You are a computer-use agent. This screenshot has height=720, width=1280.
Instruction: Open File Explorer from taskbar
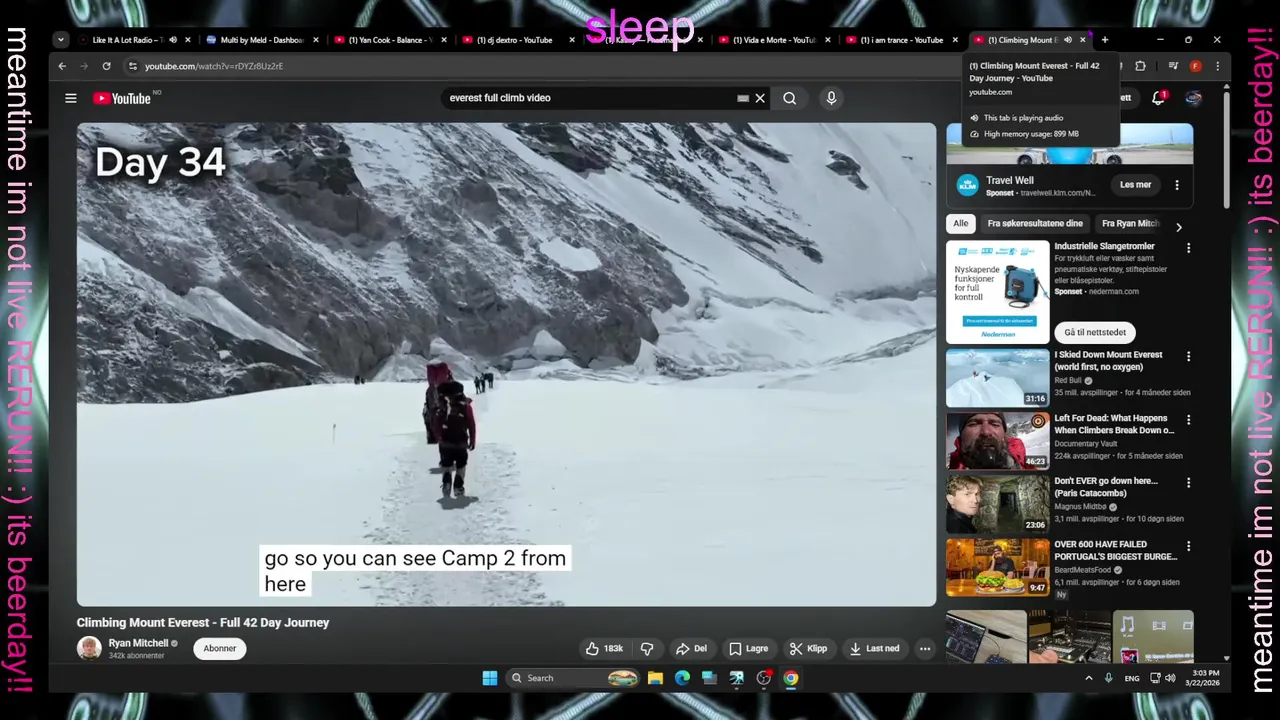click(x=655, y=678)
